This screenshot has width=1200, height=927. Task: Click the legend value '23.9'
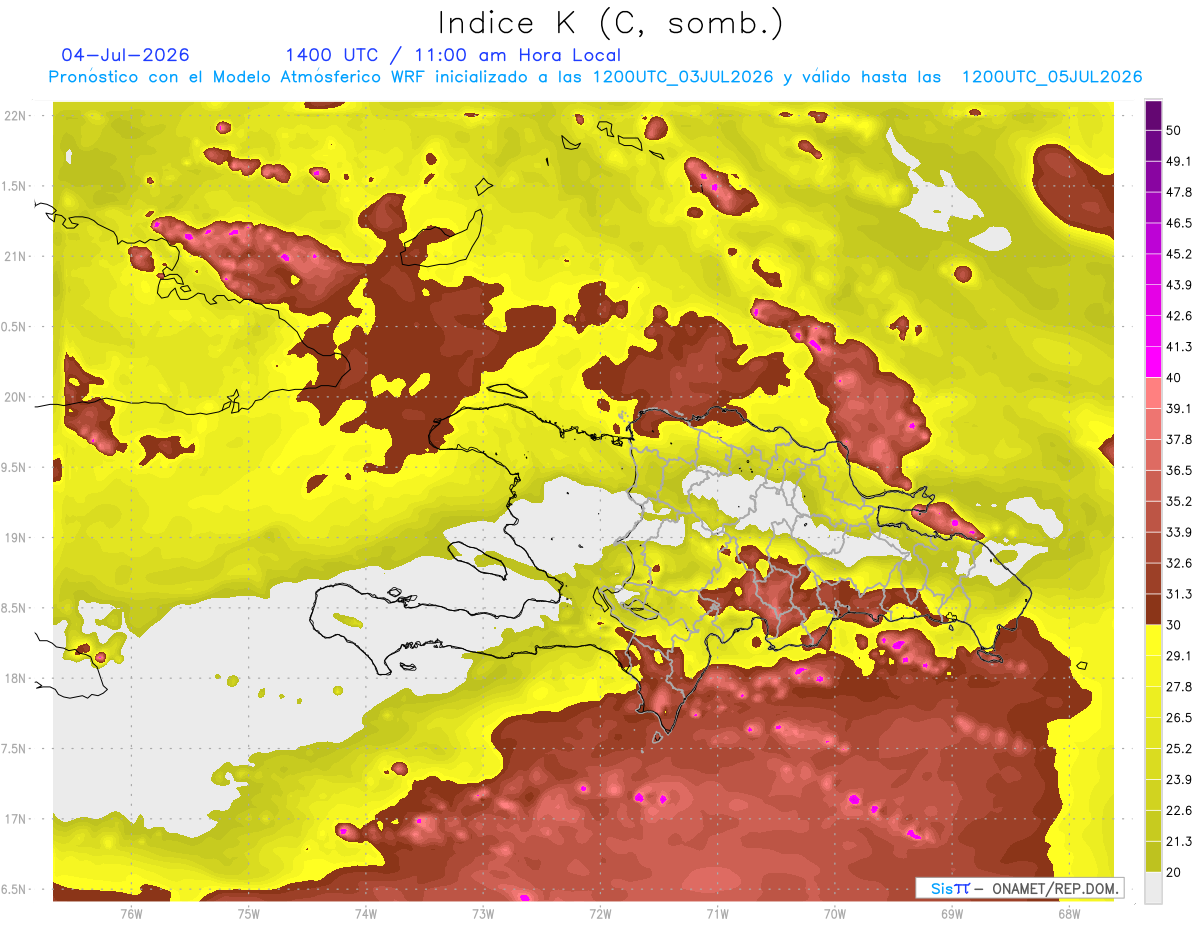[x=1178, y=779]
